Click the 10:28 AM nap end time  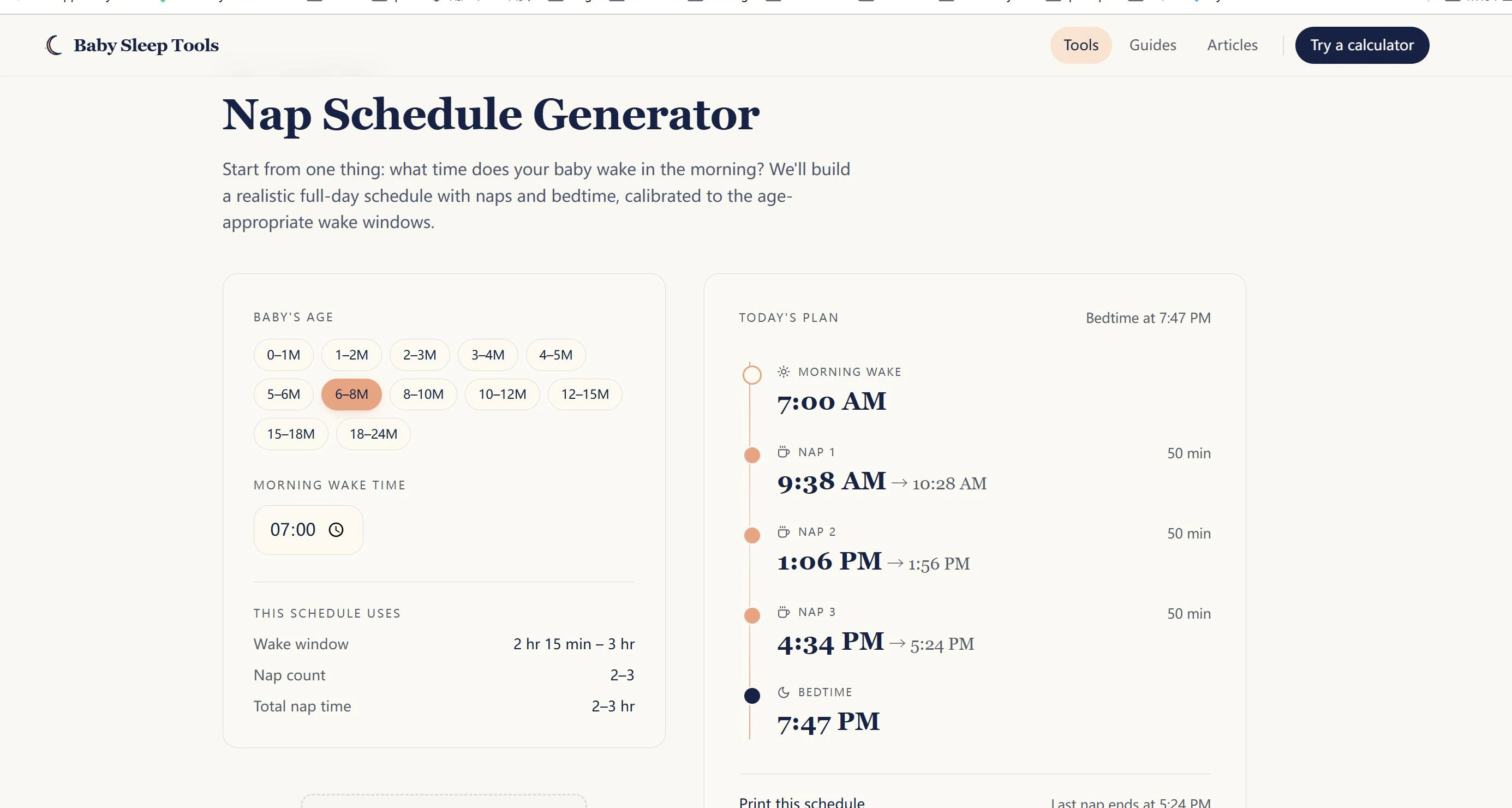(949, 483)
